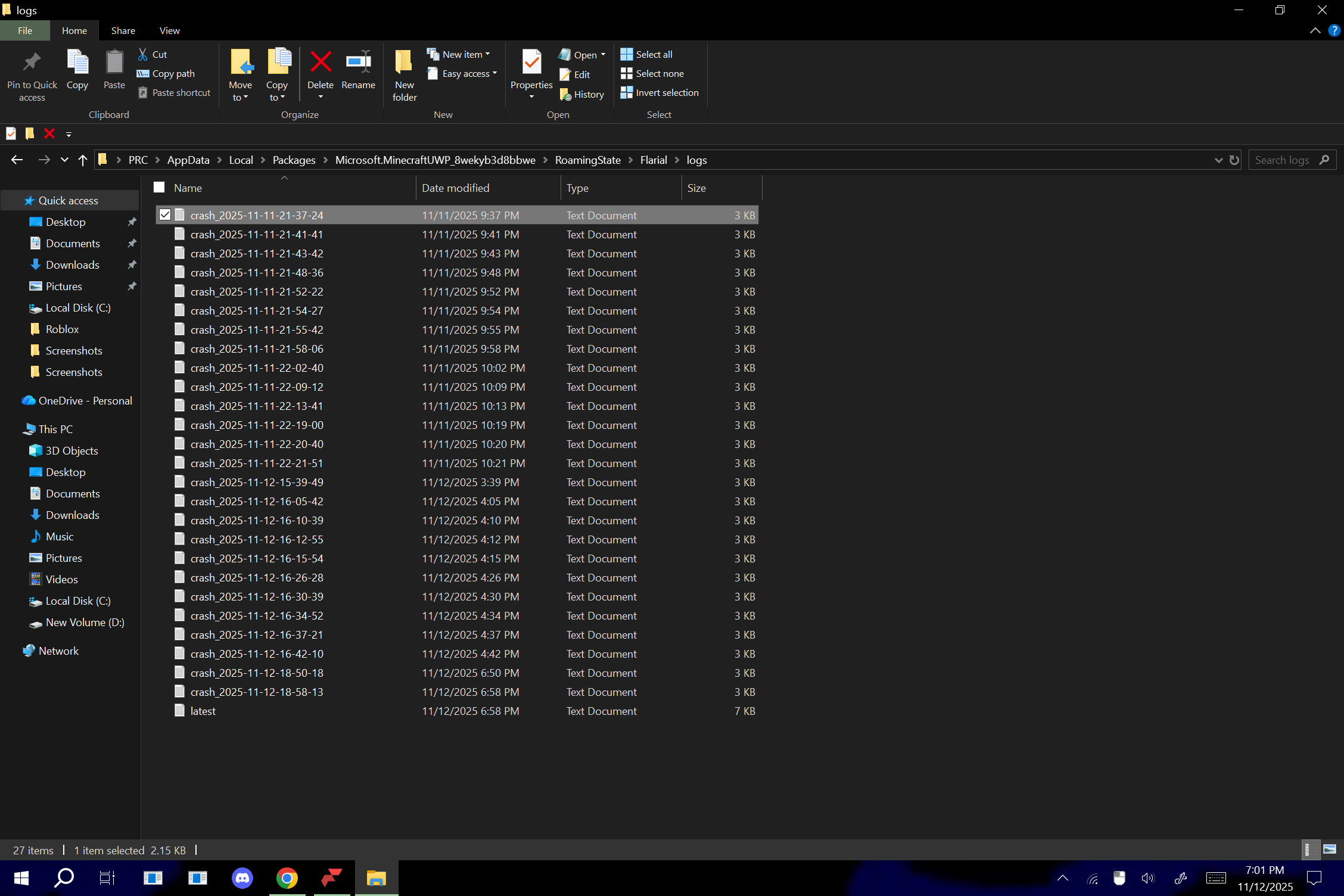Uncheck the crash_2025-11-11-21-37-24 file checkbox
Image resolution: width=1344 pixels, height=896 pixels.
point(165,215)
